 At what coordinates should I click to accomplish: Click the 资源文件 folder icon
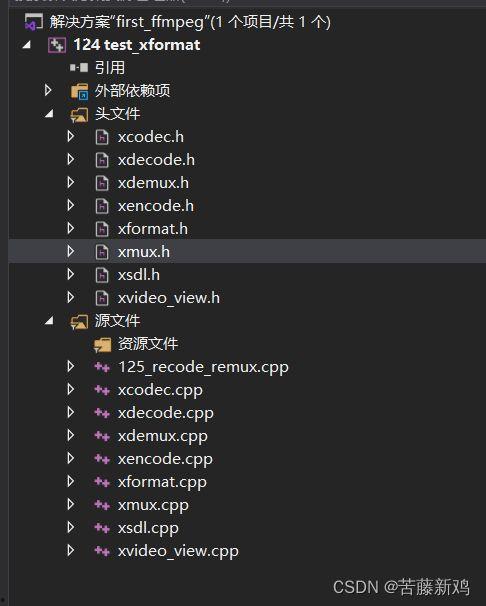tap(102, 344)
